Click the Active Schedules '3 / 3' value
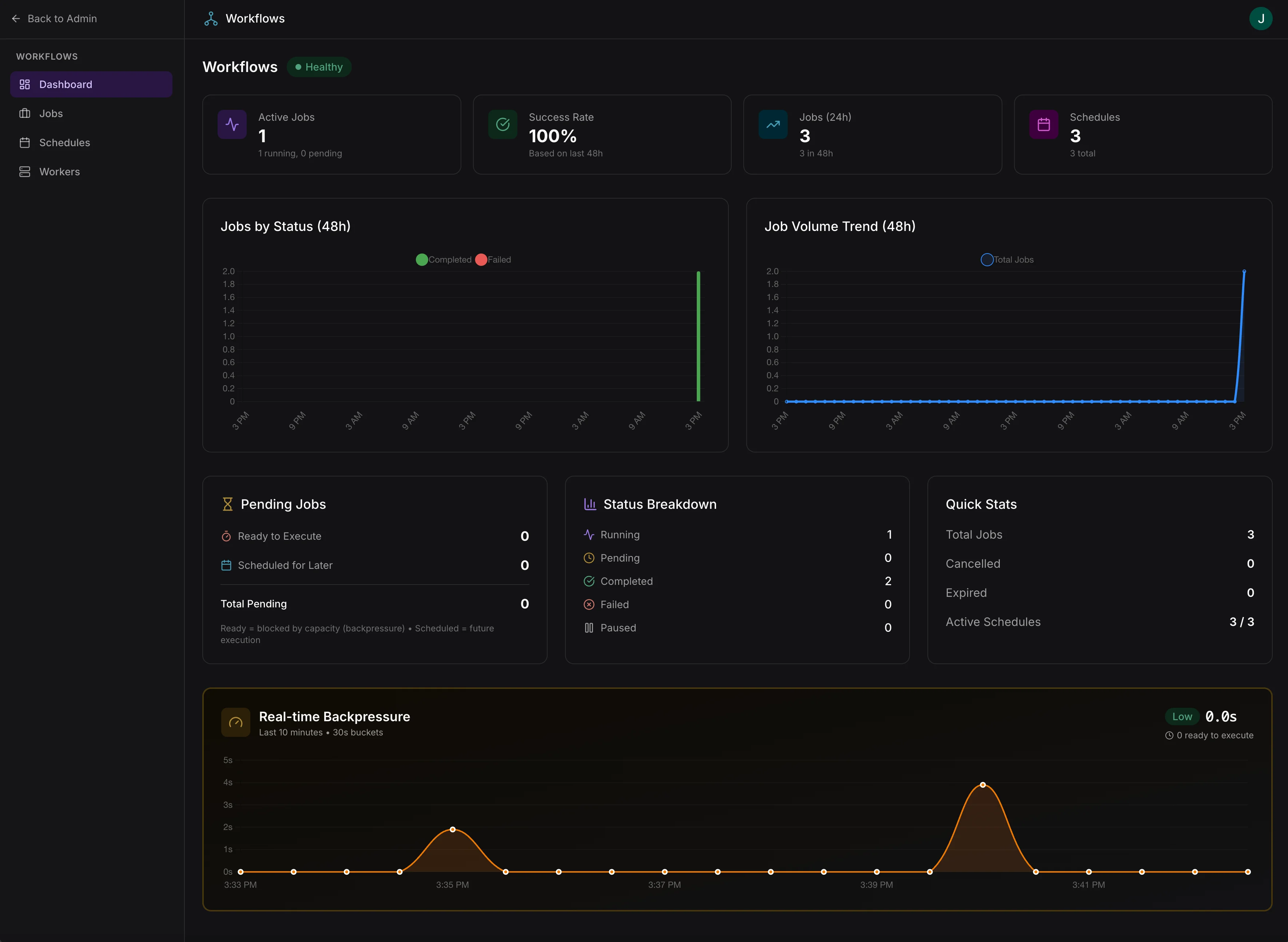The height and width of the screenshot is (942, 1288). 1242,622
